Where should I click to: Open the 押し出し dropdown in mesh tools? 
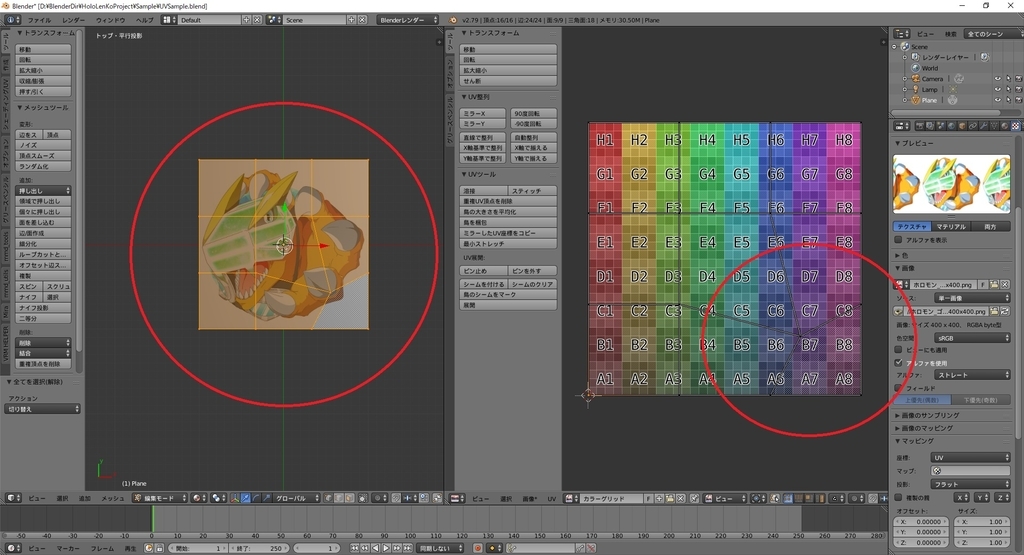[43, 191]
